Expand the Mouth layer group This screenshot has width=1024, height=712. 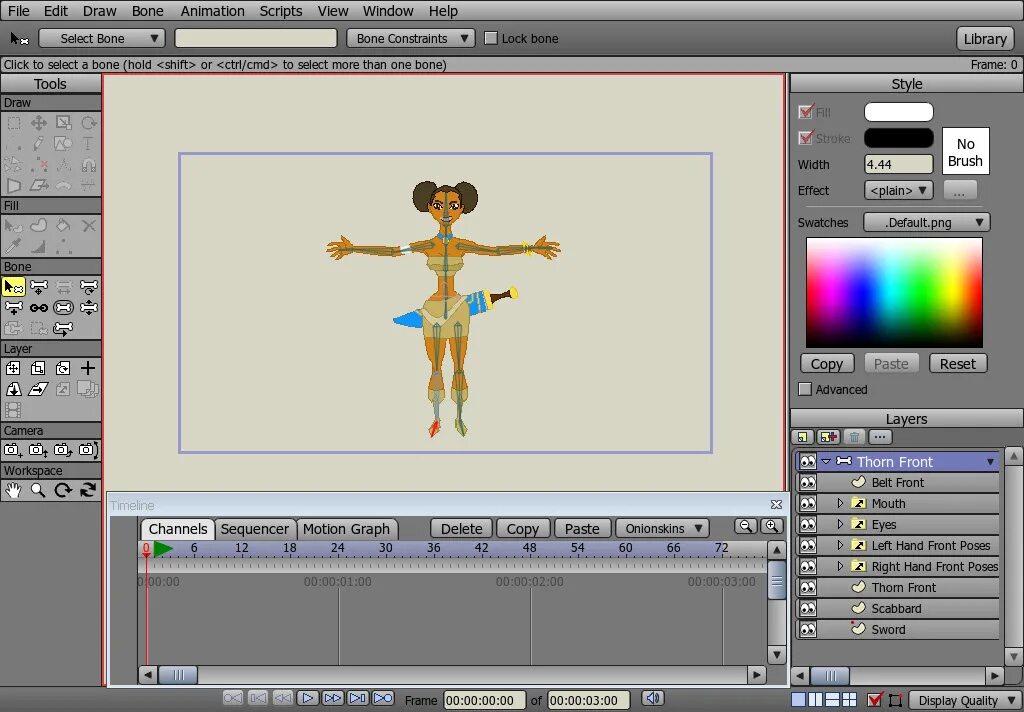pyautogui.click(x=840, y=504)
